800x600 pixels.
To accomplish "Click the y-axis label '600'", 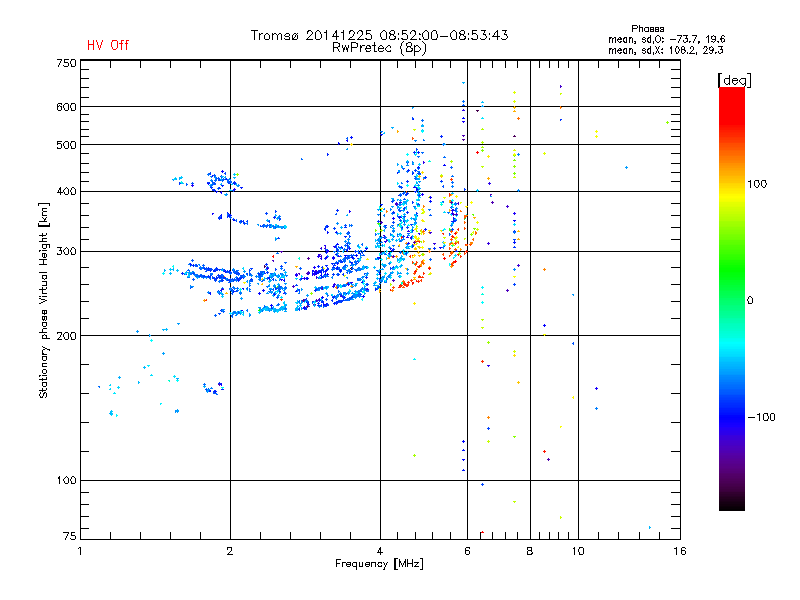I will (x=66, y=107).
